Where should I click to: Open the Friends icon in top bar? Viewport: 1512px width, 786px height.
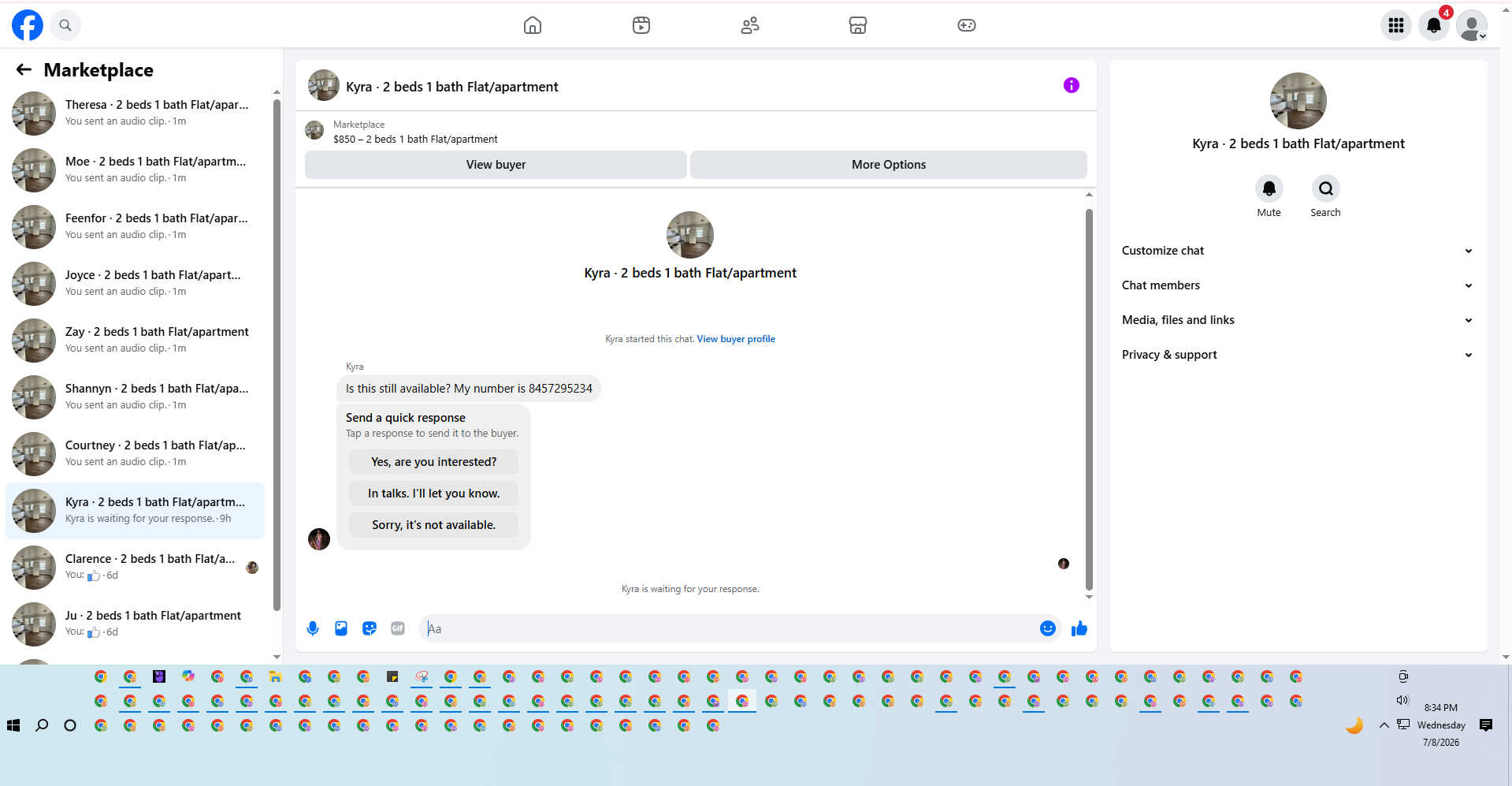click(x=750, y=25)
